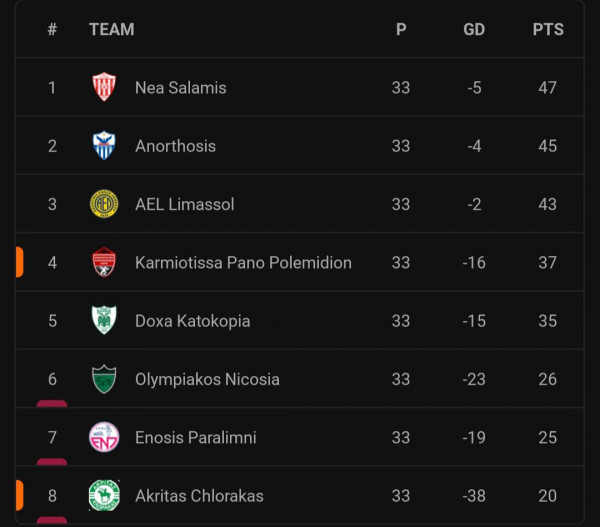Image resolution: width=600 pixels, height=527 pixels.
Task: Click the orange marker beside position 4
Action: [x=20, y=262]
